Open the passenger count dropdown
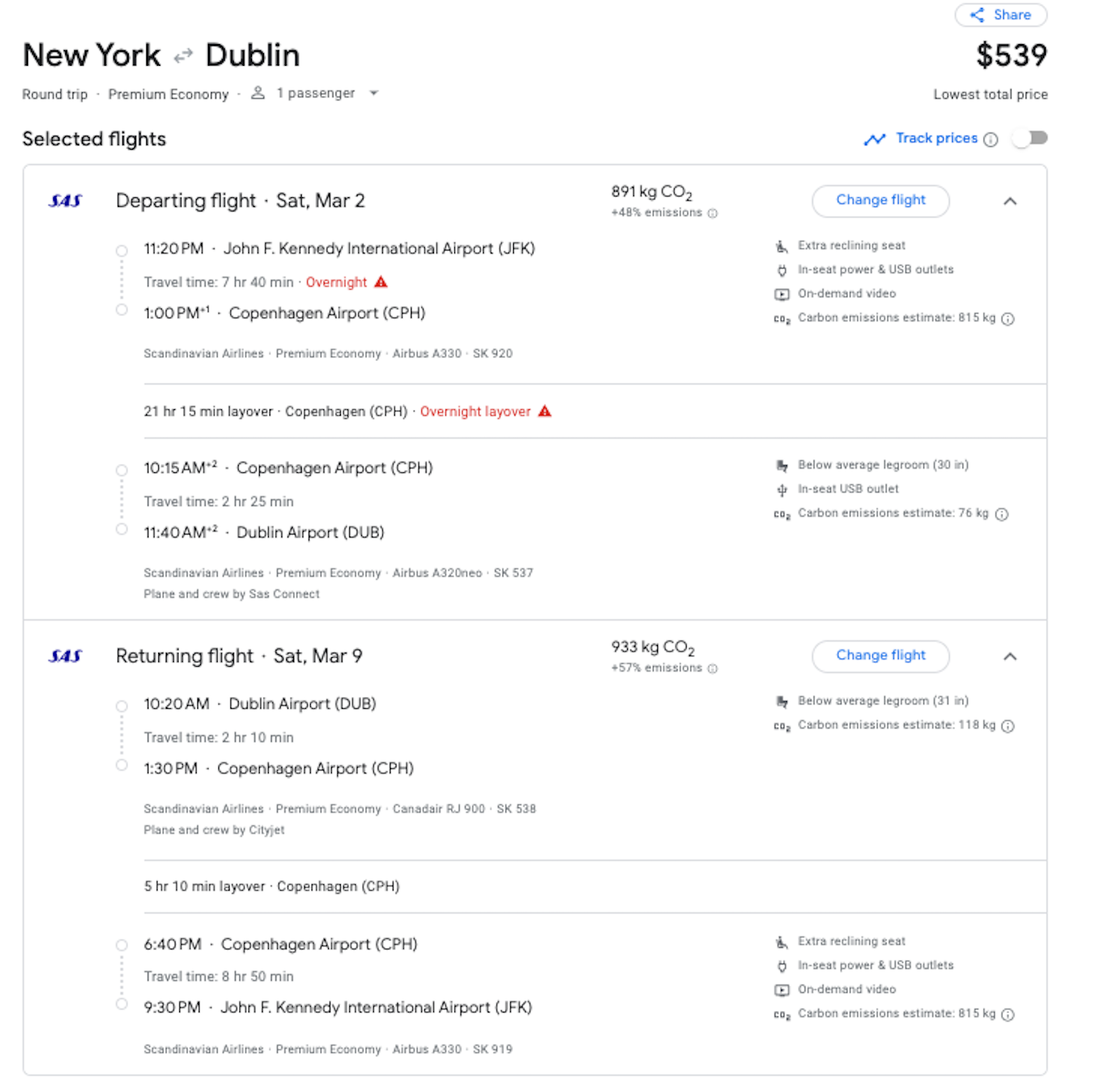 click(x=374, y=93)
